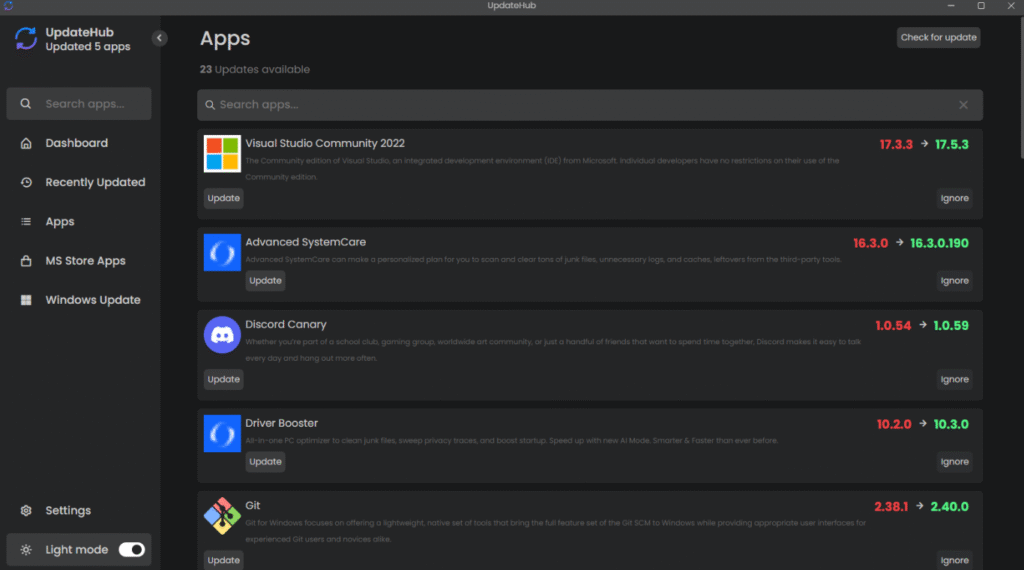
Task: Click the Advanced SystemCare app icon
Action: (x=222, y=252)
